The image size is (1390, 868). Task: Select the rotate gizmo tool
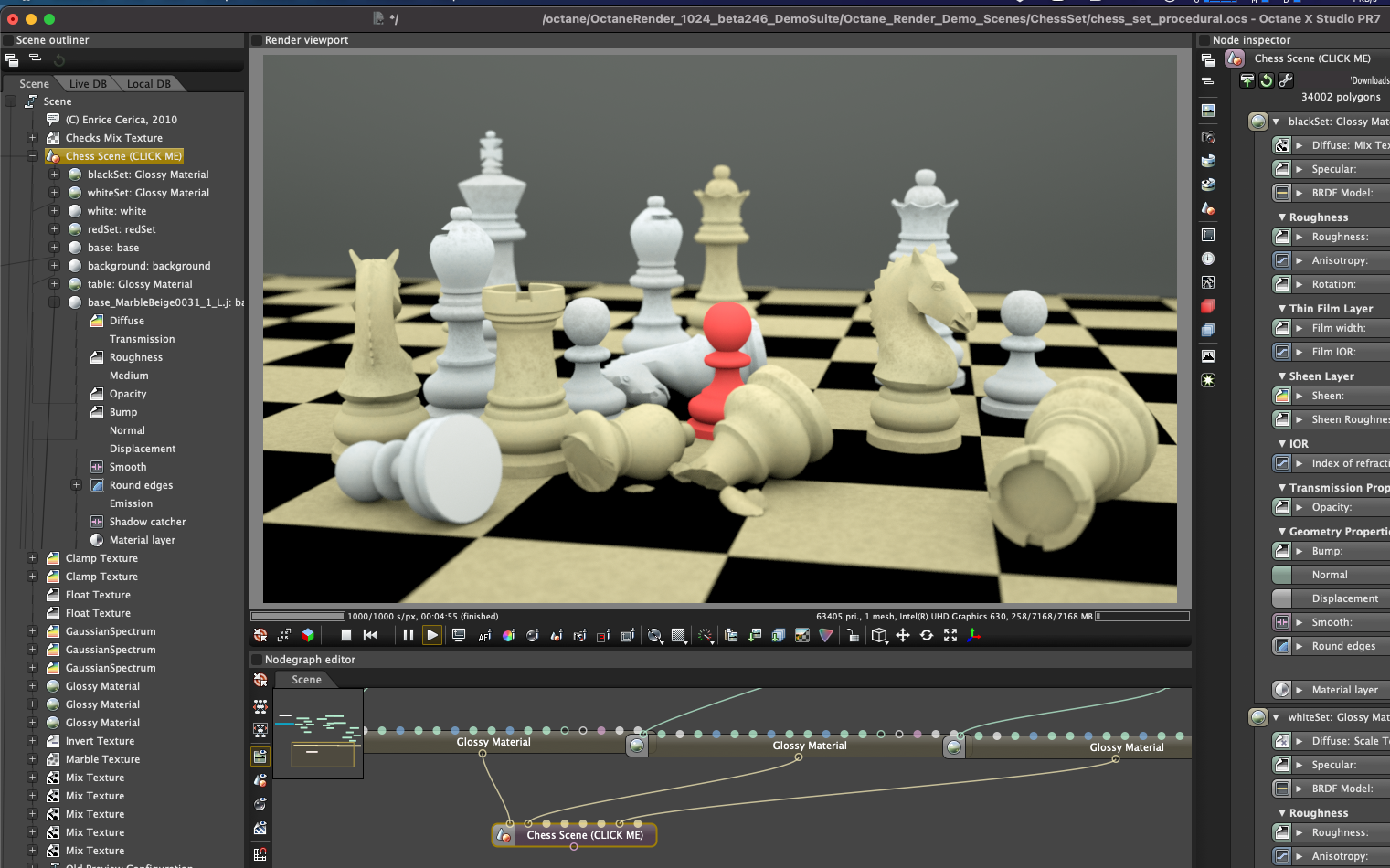click(927, 635)
